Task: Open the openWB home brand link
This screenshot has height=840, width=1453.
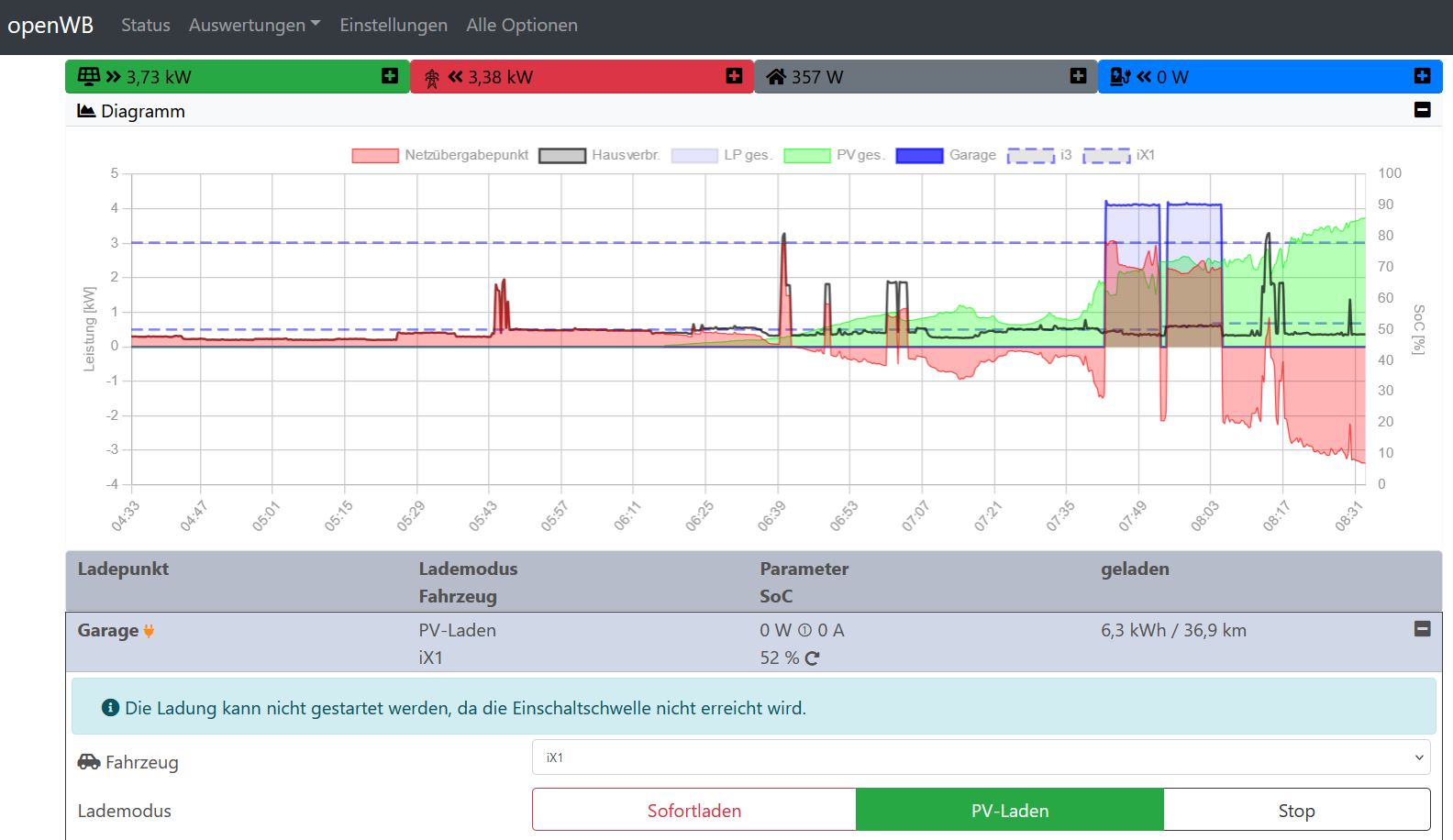Action: pos(50,26)
